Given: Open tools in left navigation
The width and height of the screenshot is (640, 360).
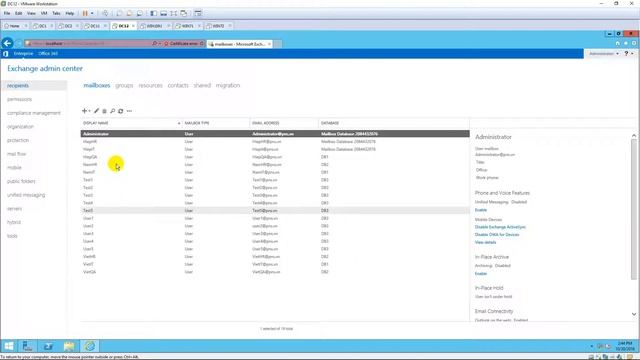Looking at the screenshot, I should pos(12,236).
